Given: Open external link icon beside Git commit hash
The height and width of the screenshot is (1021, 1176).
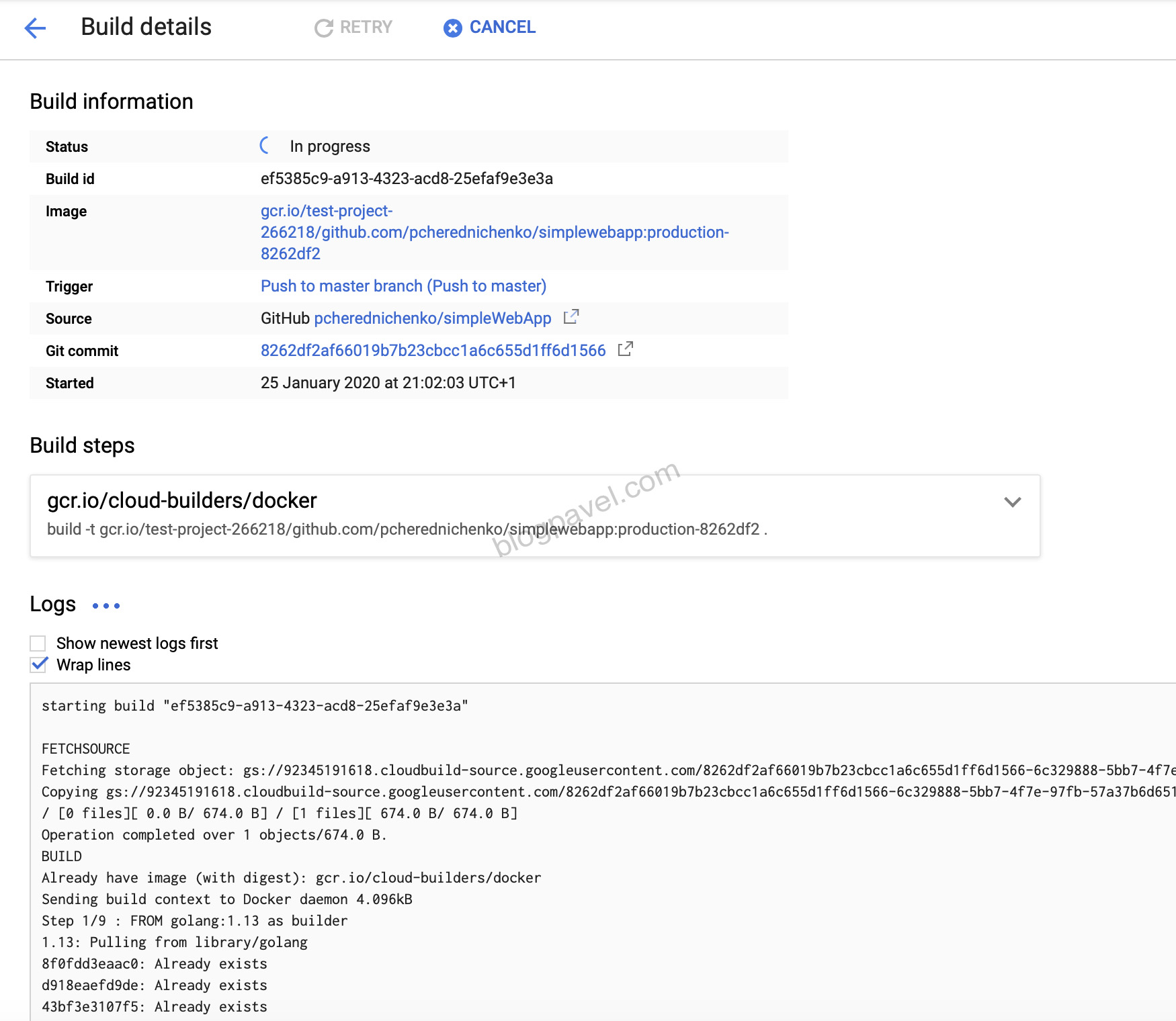Looking at the screenshot, I should click(625, 349).
